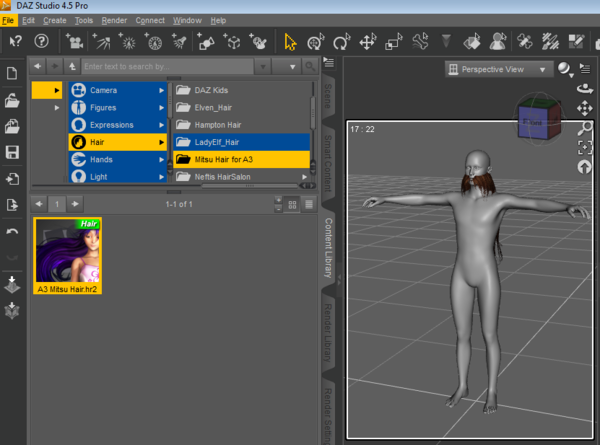Toggle icon grid view in content library

pos(292,205)
